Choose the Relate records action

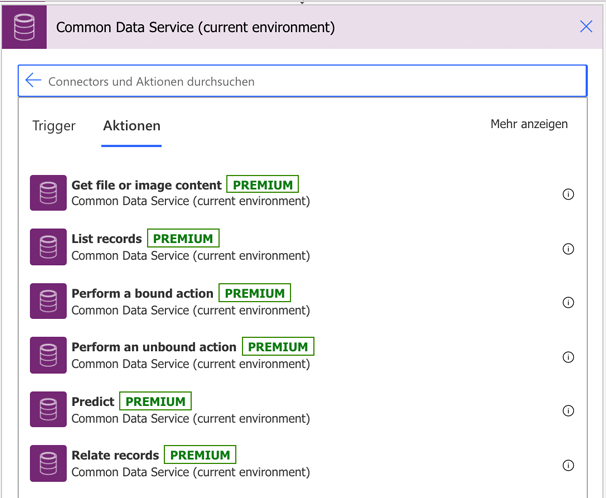pyautogui.click(x=302, y=463)
